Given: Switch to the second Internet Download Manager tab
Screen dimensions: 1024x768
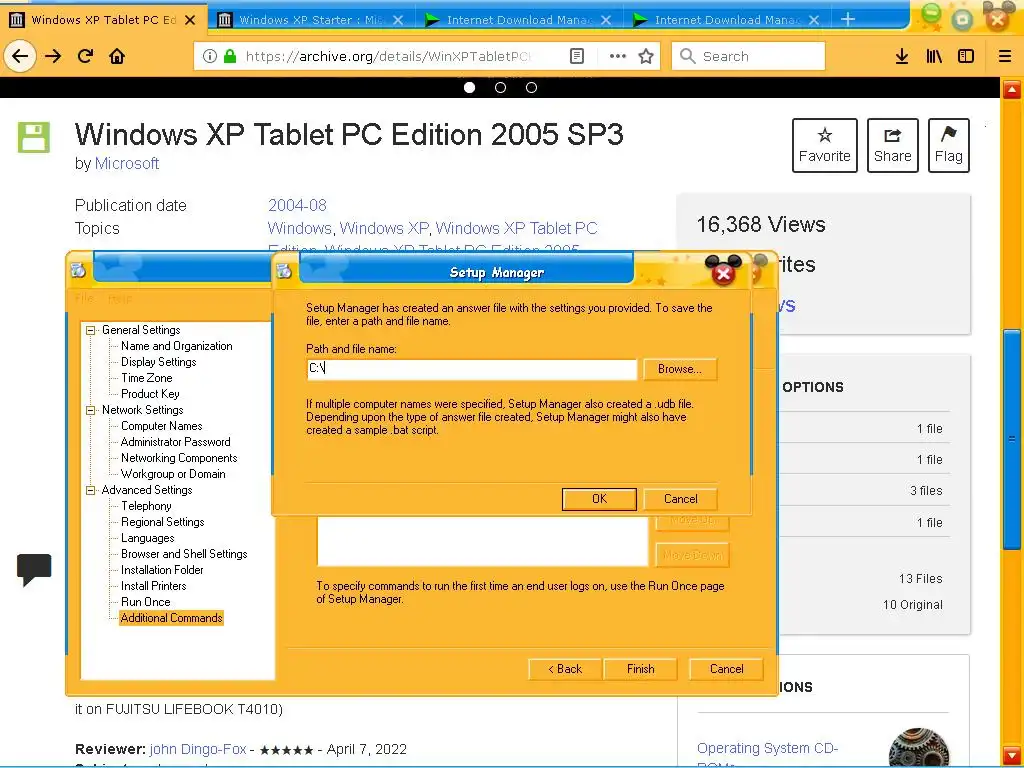Looking at the screenshot, I should point(727,20).
